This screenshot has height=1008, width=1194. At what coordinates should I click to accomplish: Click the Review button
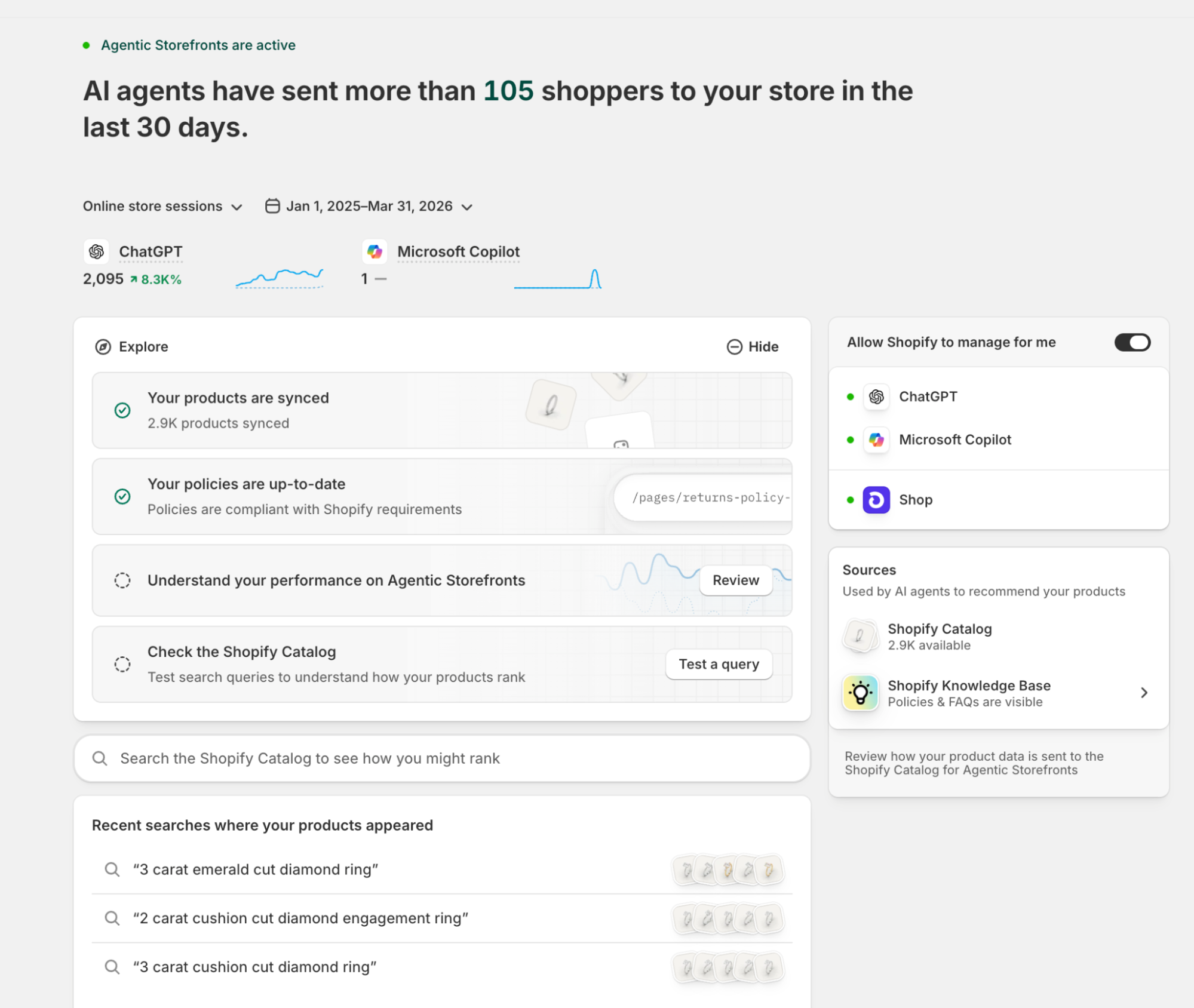pyautogui.click(x=735, y=580)
